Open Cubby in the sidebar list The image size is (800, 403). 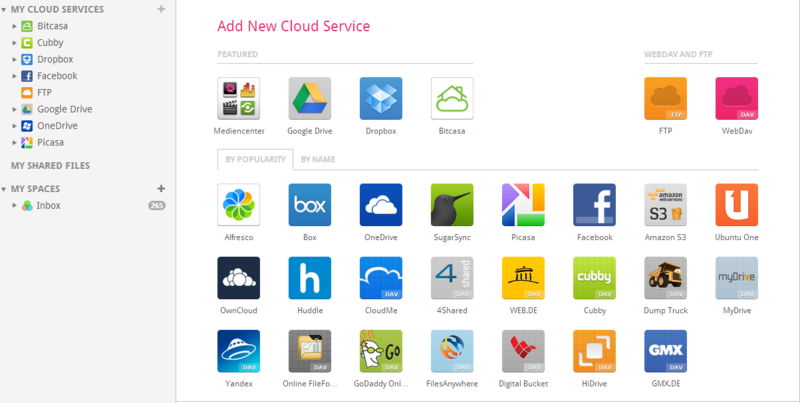(x=42, y=43)
